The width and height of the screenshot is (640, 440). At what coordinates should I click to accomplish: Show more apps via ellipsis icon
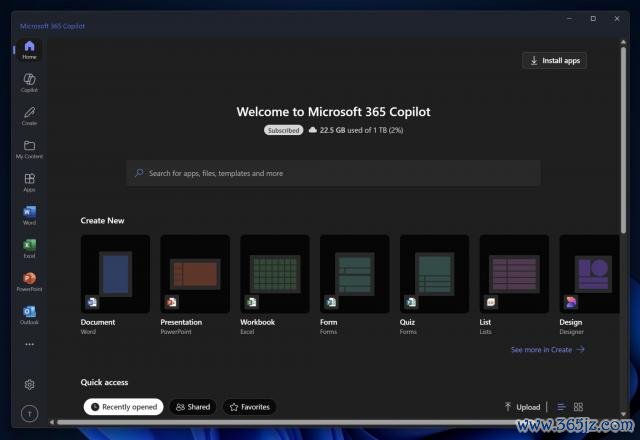point(29,344)
